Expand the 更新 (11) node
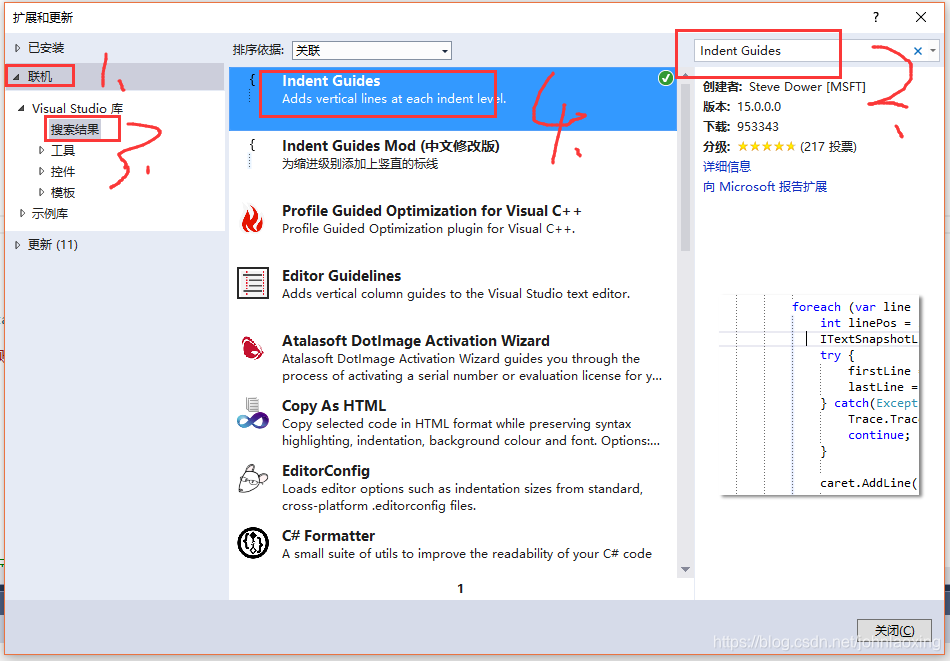The image size is (950, 661). tap(18, 245)
